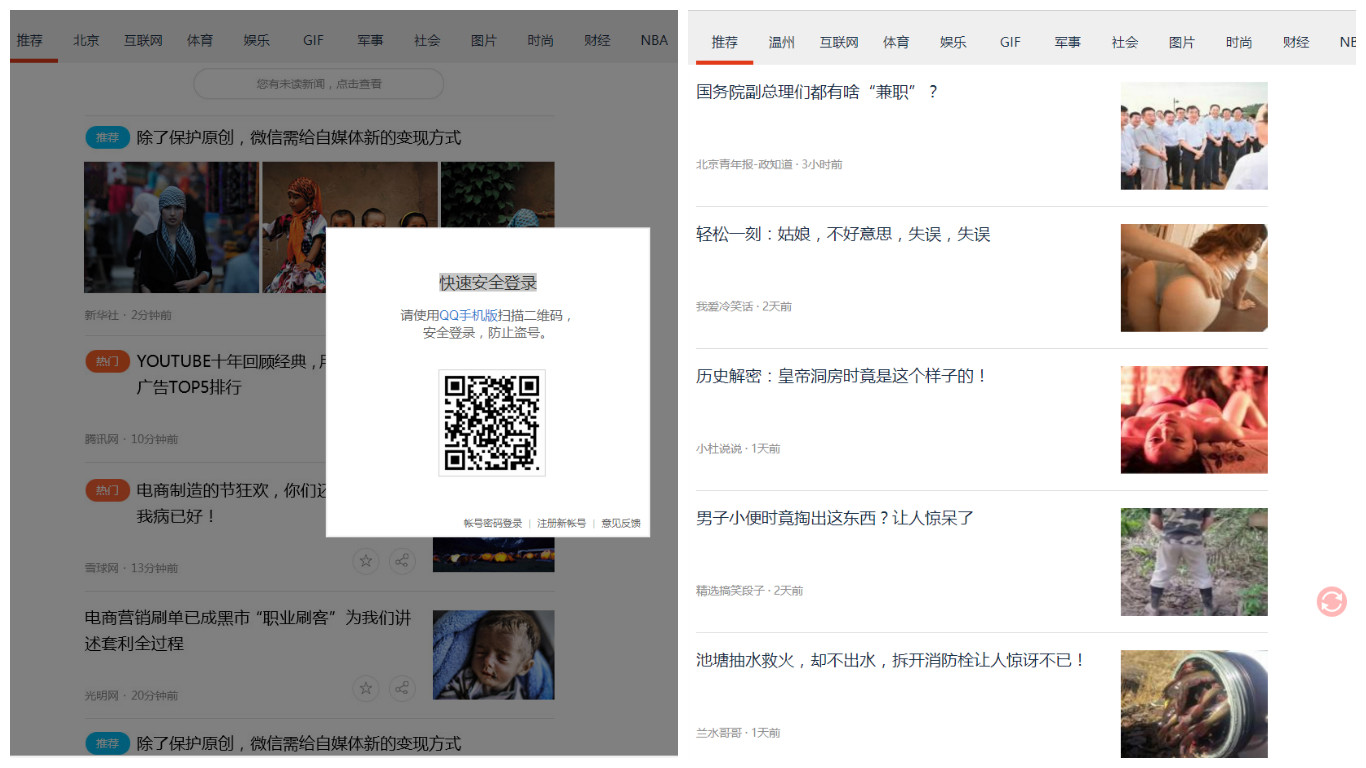The height and width of the screenshot is (768, 1366).
Task: Click the pink circular refresh icon
Action: (1331, 601)
